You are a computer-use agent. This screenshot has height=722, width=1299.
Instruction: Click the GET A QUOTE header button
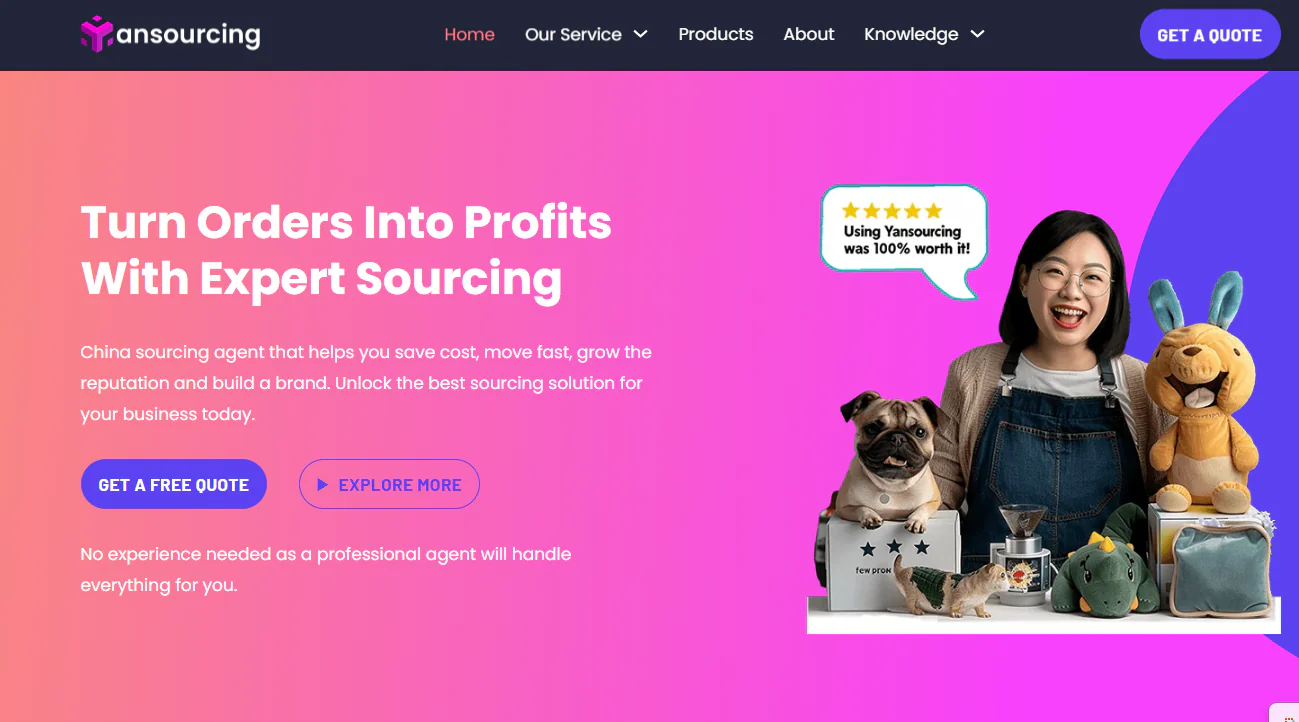click(1210, 35)
